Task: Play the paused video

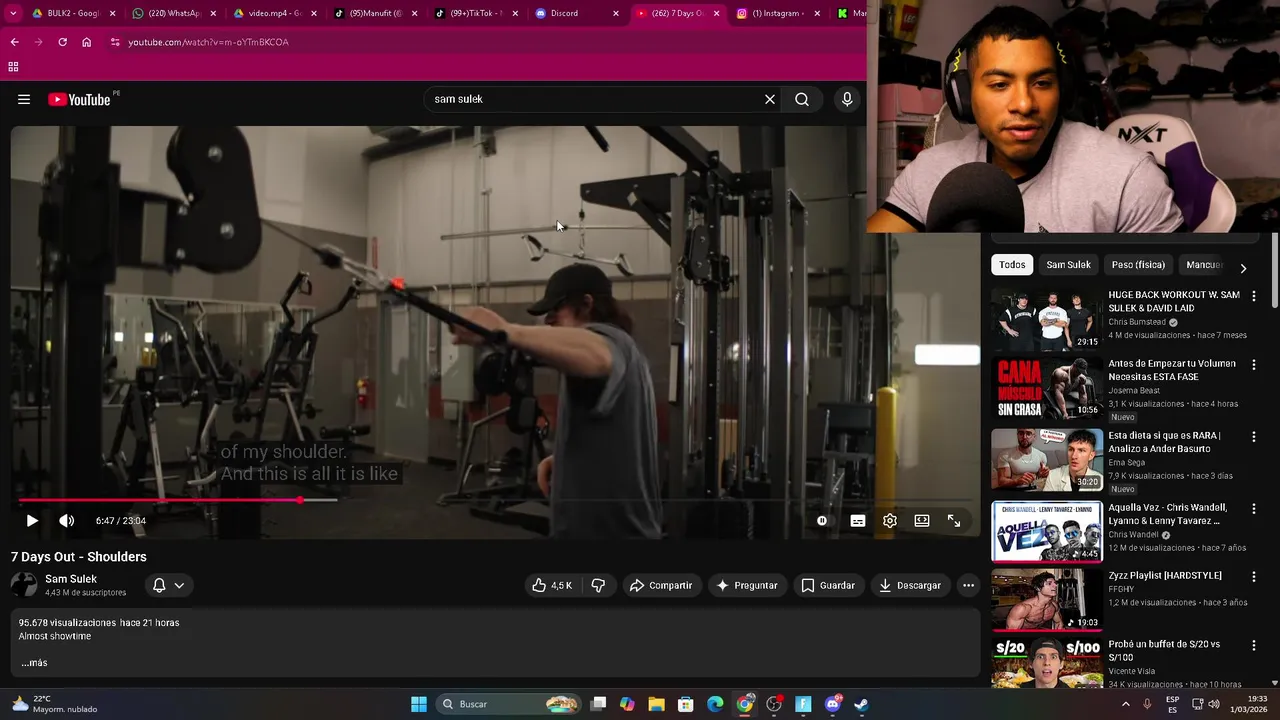Action: click(32, 520)
